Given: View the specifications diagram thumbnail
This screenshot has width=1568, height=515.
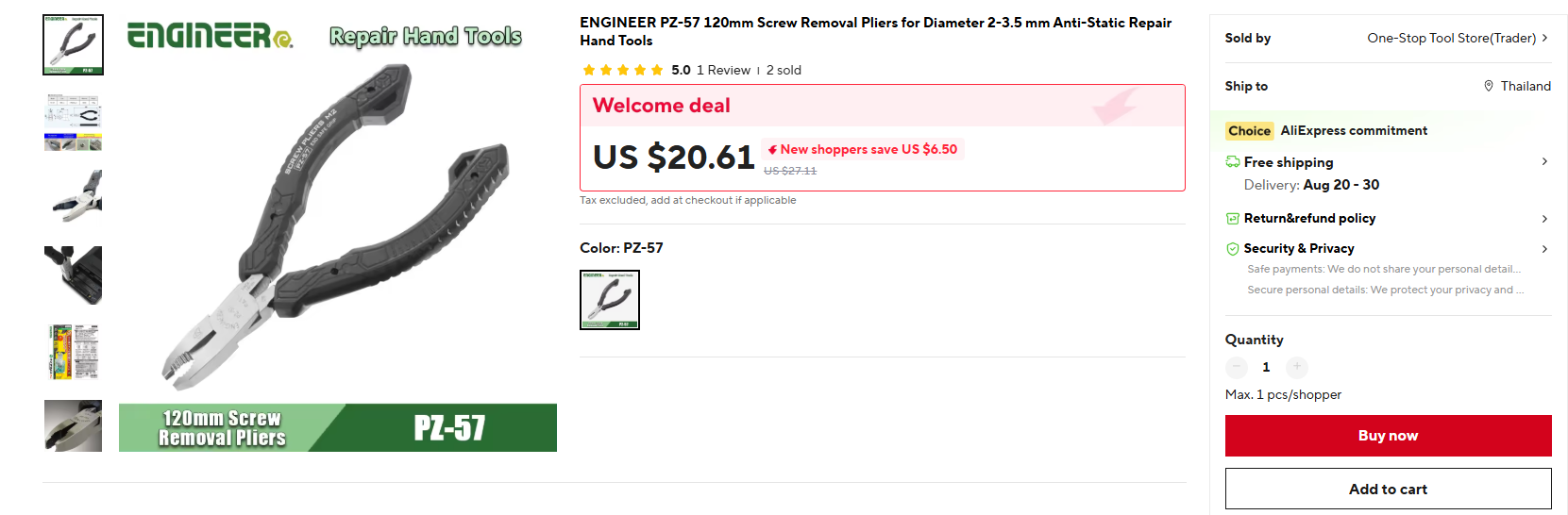Looking at the screenshot, I should [x=74, y=122].
